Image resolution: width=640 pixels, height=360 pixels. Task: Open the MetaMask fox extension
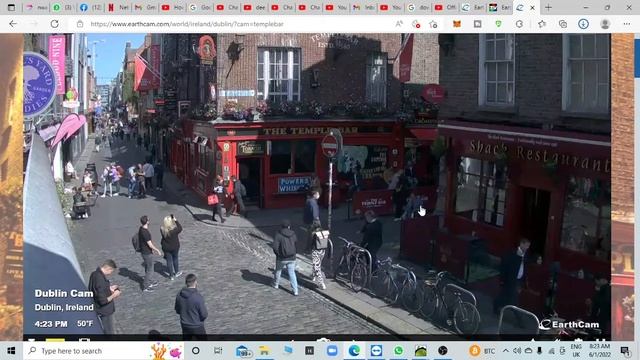457,24
